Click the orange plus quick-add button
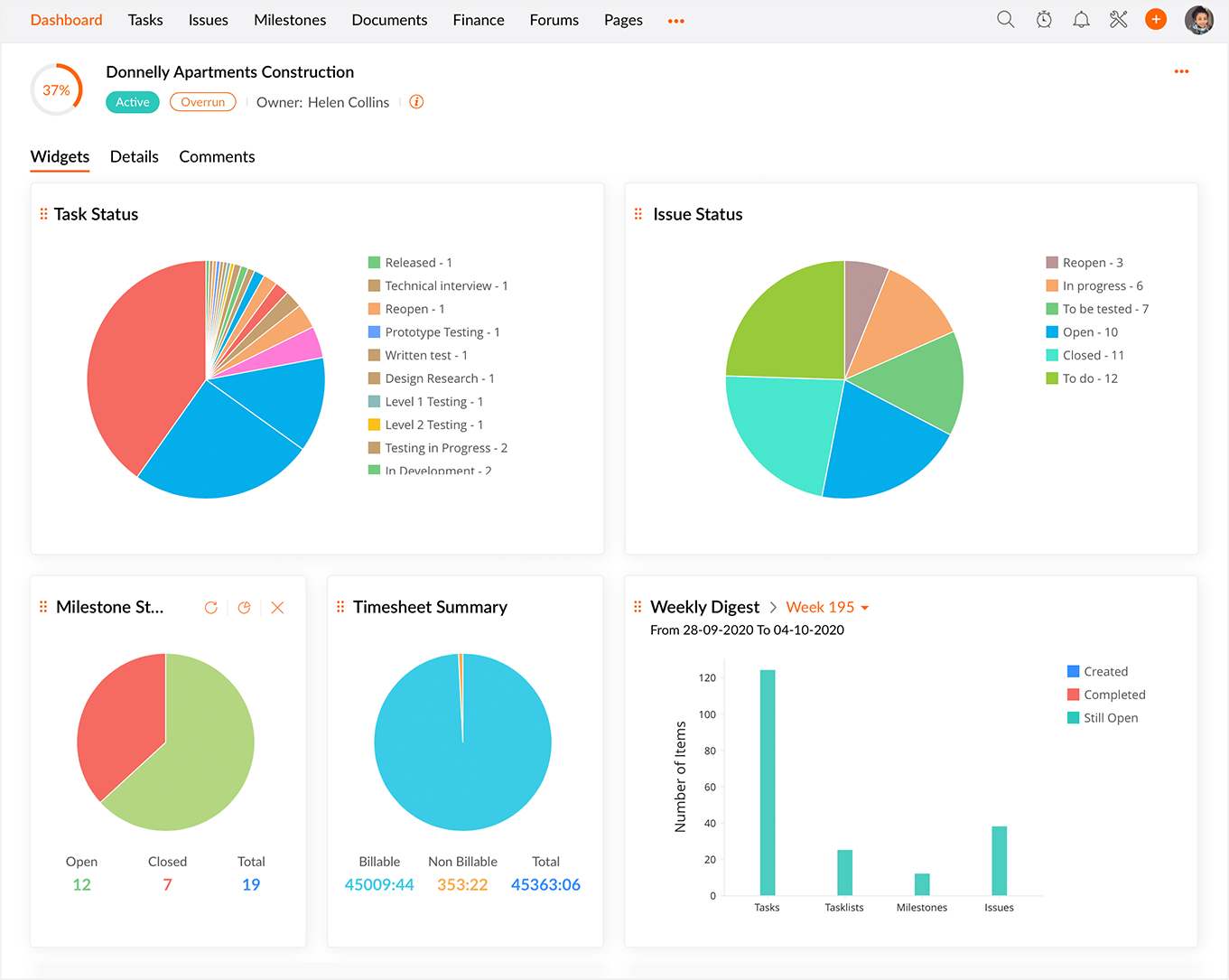 1156,19
